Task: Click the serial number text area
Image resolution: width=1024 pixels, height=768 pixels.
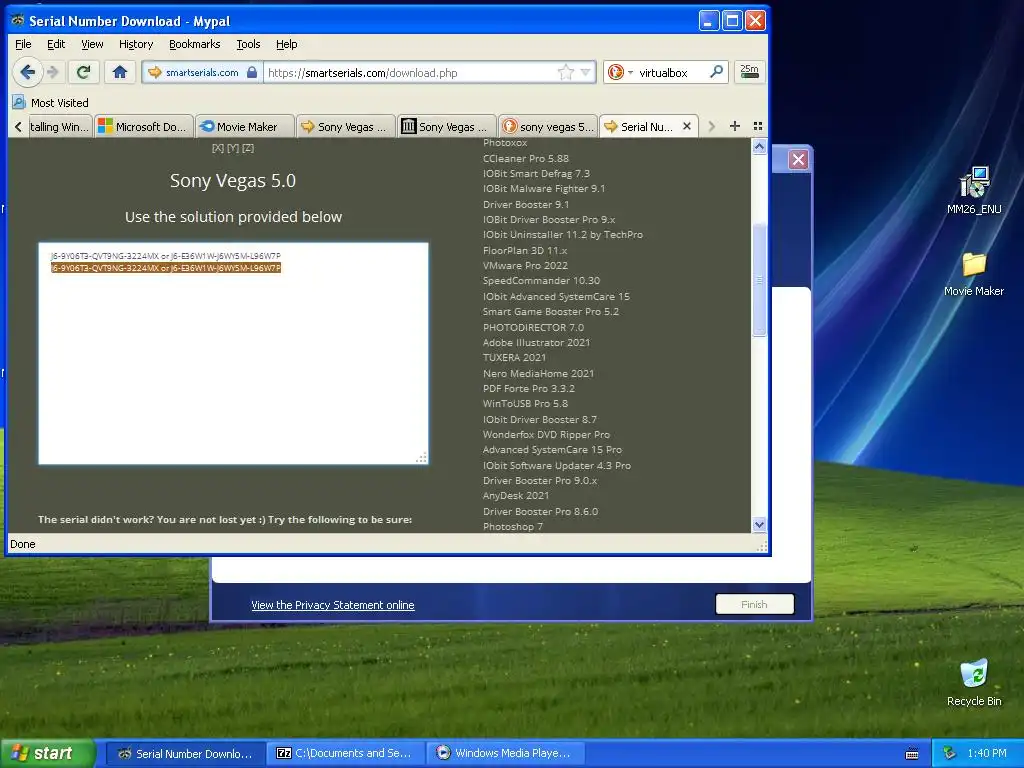Action: (233, 353)
